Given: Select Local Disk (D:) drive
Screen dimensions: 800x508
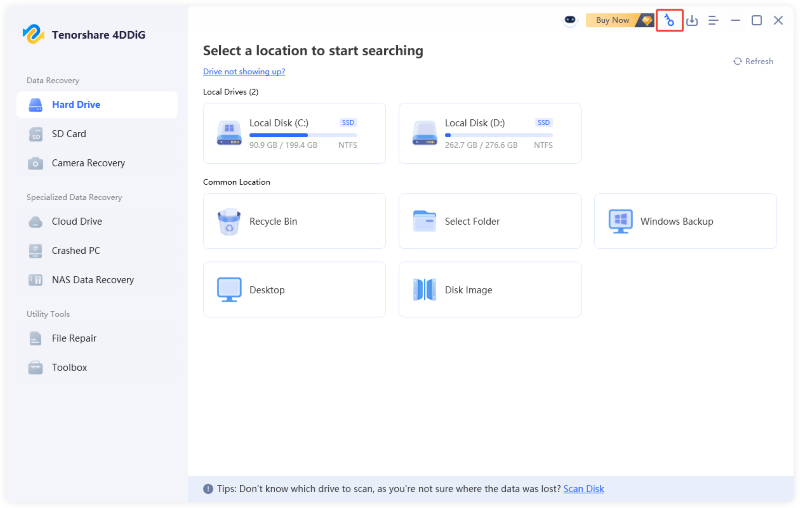Looking at the screenshot, I should (490, 133).
